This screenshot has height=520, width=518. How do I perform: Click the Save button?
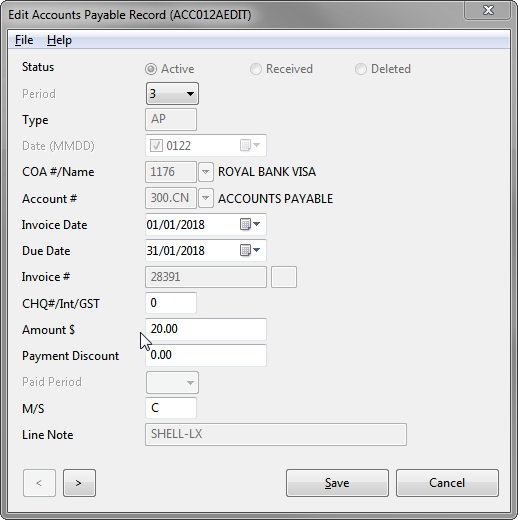point(337,483)
